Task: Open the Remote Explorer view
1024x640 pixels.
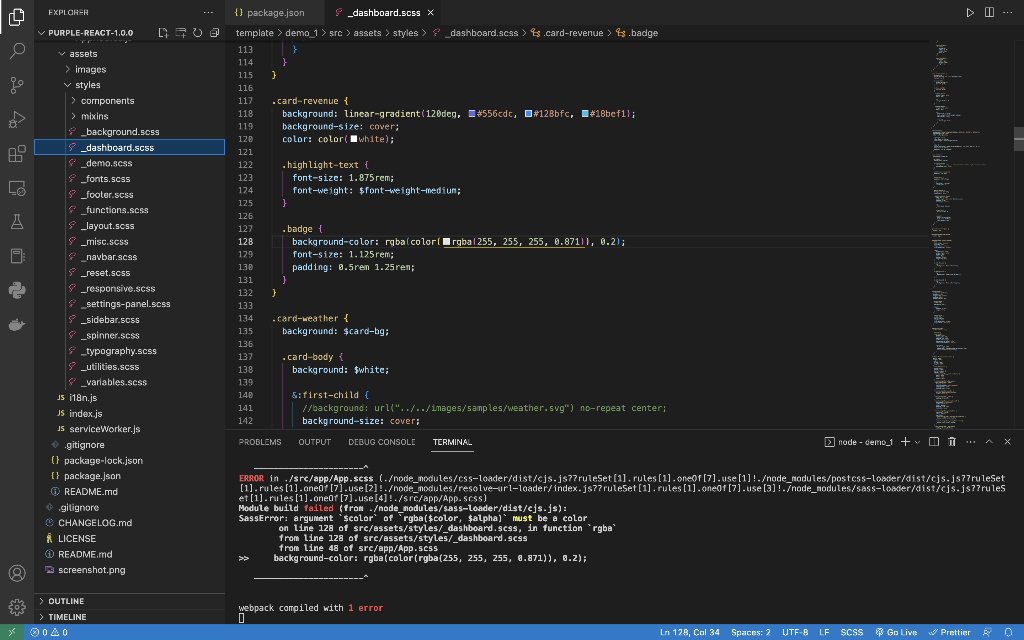Action: coord(17,188)
